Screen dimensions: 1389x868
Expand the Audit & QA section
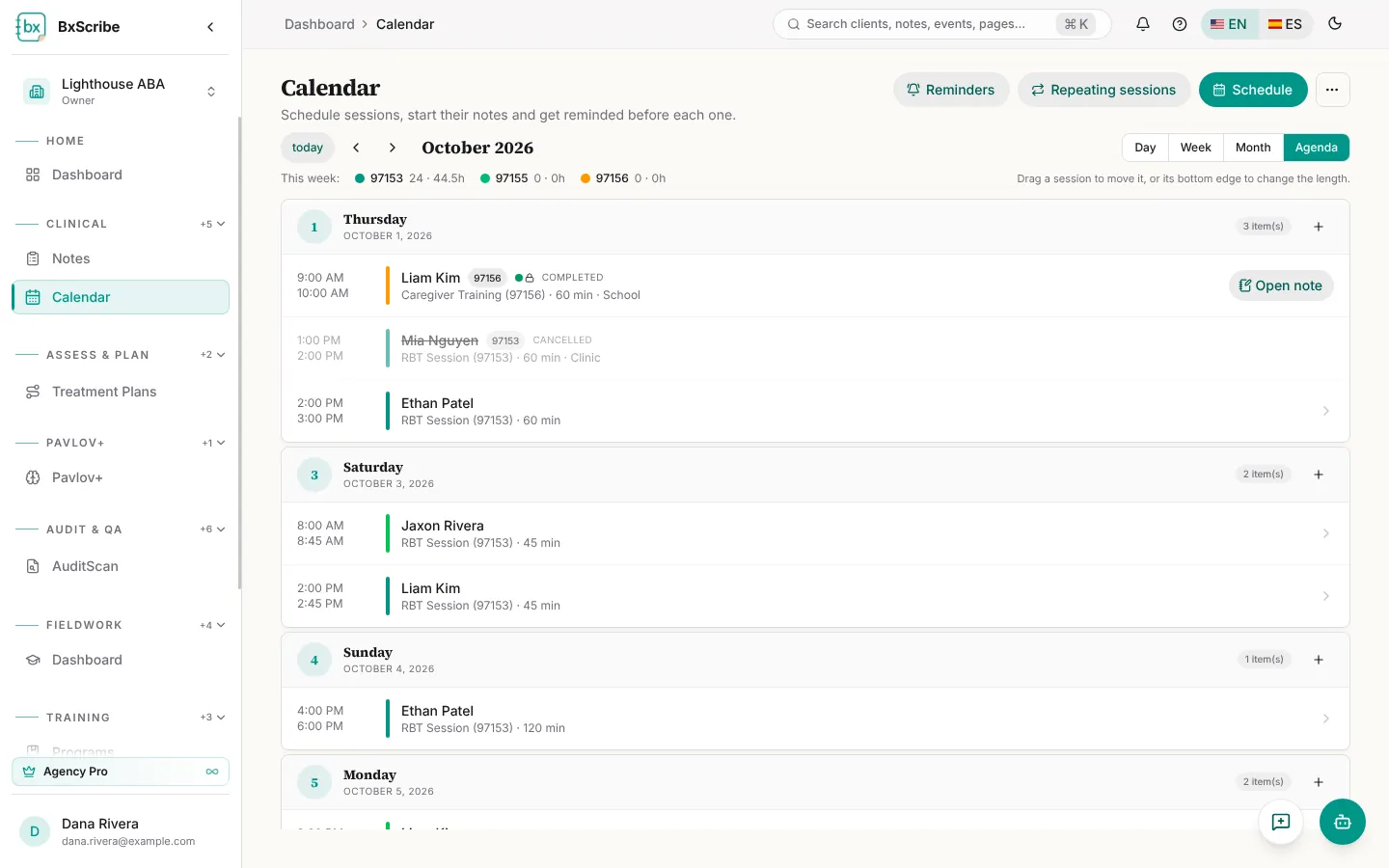click(213, 529)
